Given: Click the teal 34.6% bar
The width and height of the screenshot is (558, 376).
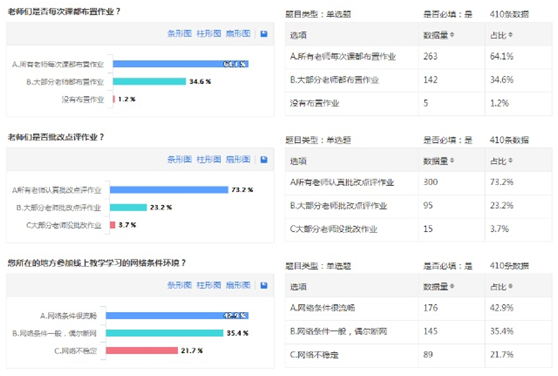Looking at the screenshot, I should (149, 81).
